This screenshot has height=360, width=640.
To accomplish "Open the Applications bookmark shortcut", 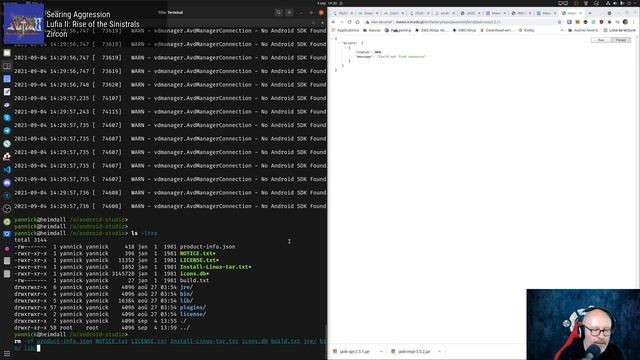I will (x=345, y=30).
